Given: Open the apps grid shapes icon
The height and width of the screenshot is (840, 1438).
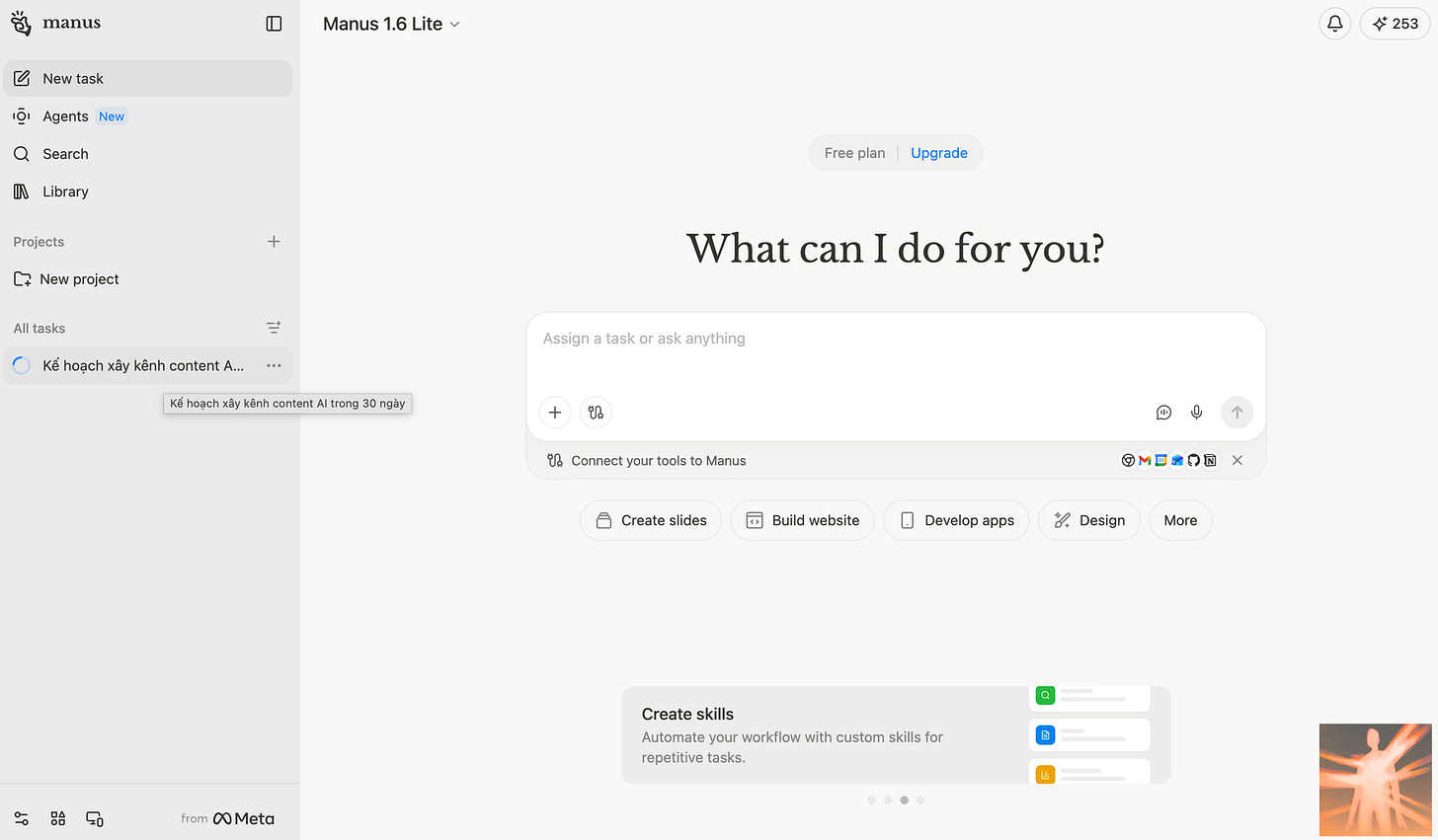Looking at the screenshot, I should pyautogui.click(x=58, y=818).
